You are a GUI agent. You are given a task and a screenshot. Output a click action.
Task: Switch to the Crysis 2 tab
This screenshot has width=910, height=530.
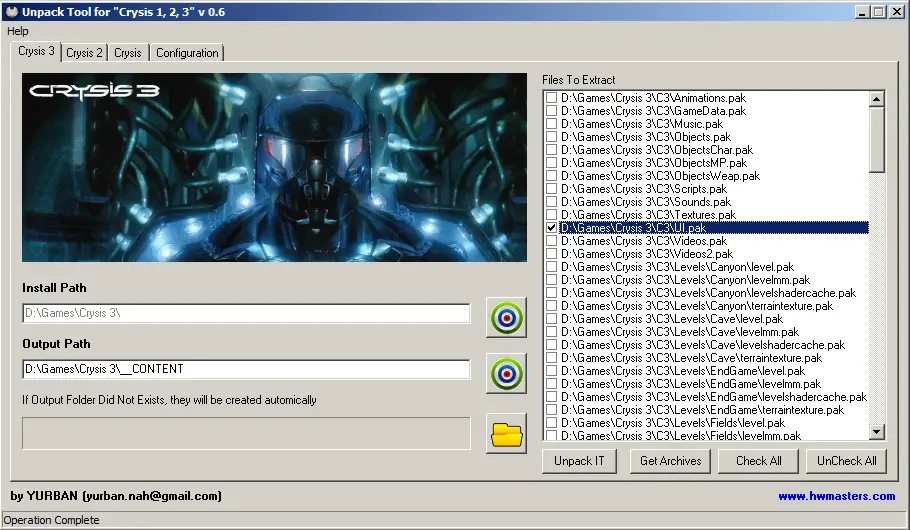(x=84, y=53)
